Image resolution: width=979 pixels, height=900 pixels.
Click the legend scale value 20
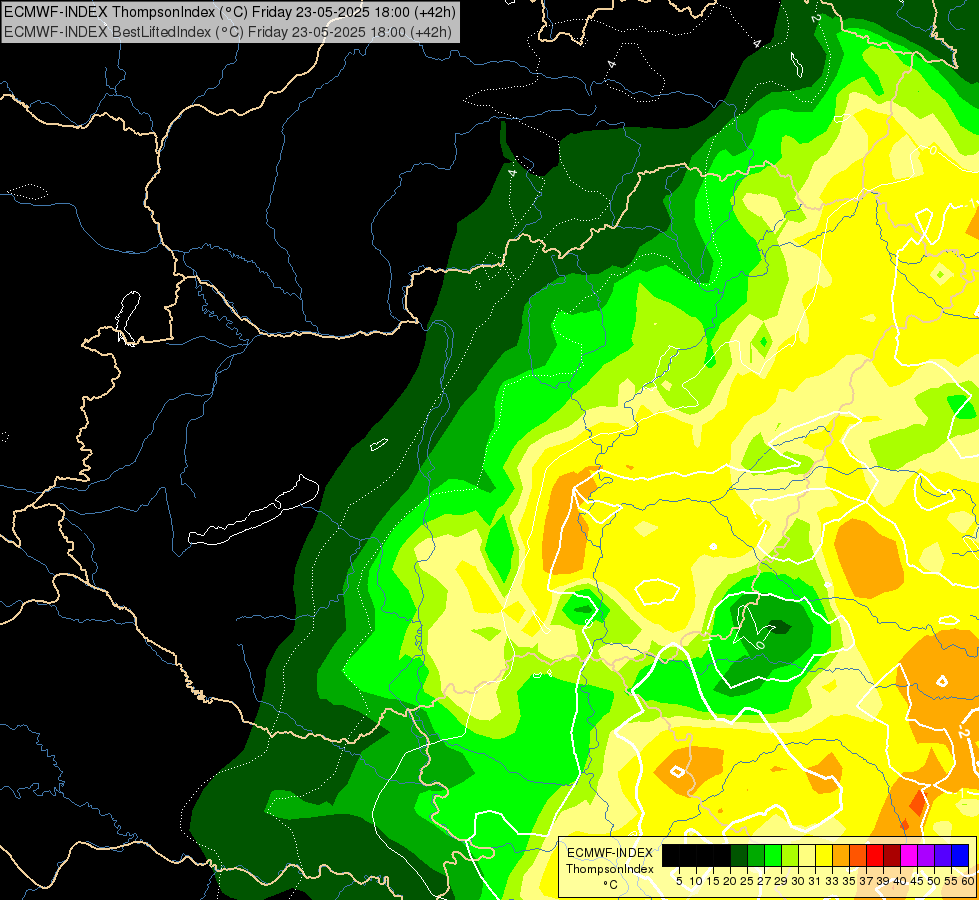[x=730, y=881]
